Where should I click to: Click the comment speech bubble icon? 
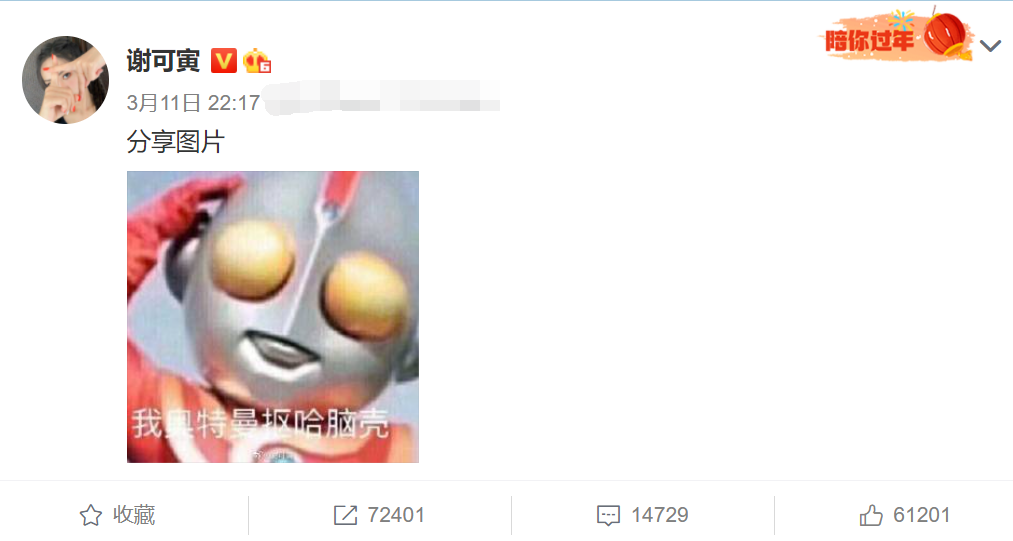(x=608, y=515)
